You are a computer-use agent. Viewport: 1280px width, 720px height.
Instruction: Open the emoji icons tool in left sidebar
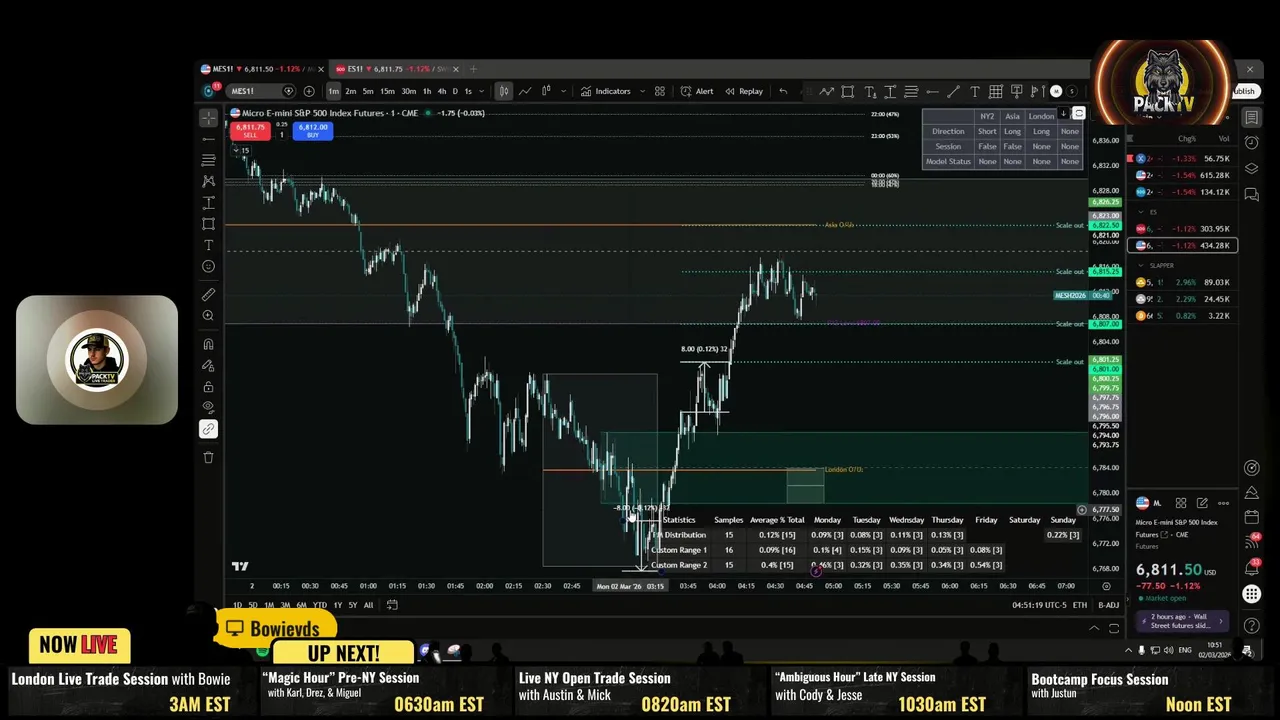(x=208, y=266)
